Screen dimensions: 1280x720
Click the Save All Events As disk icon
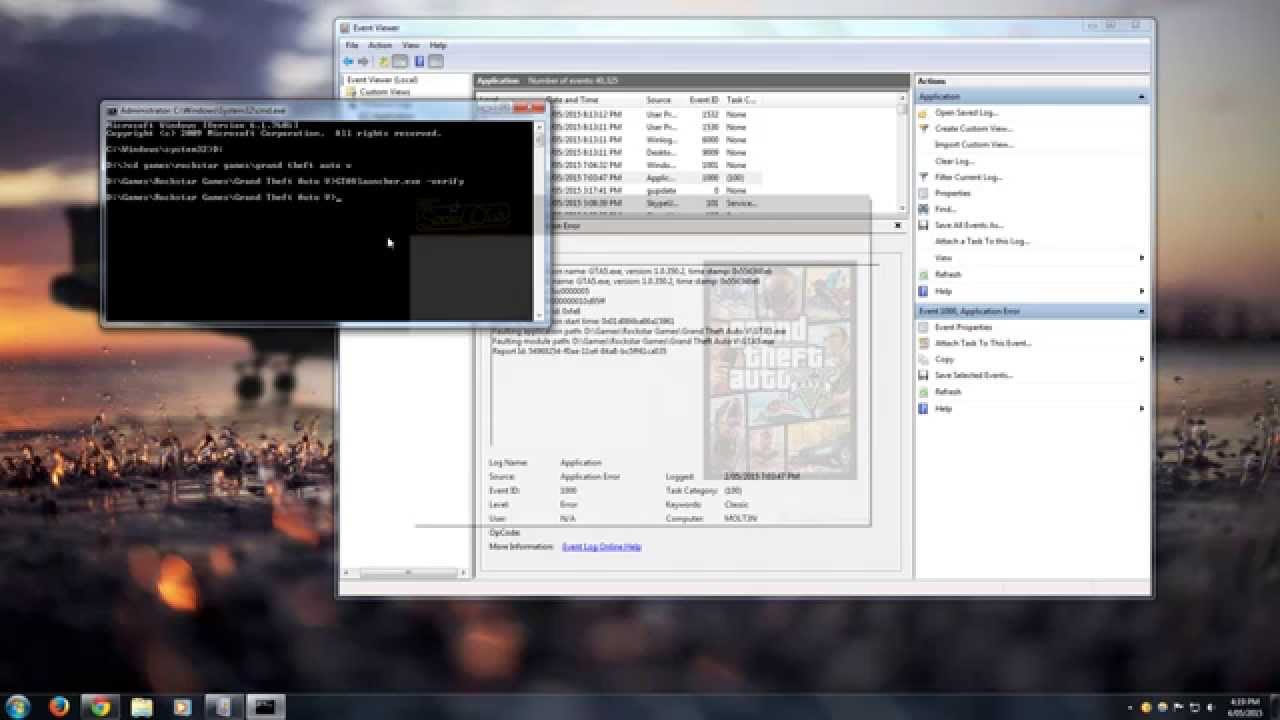coord(923,225)
